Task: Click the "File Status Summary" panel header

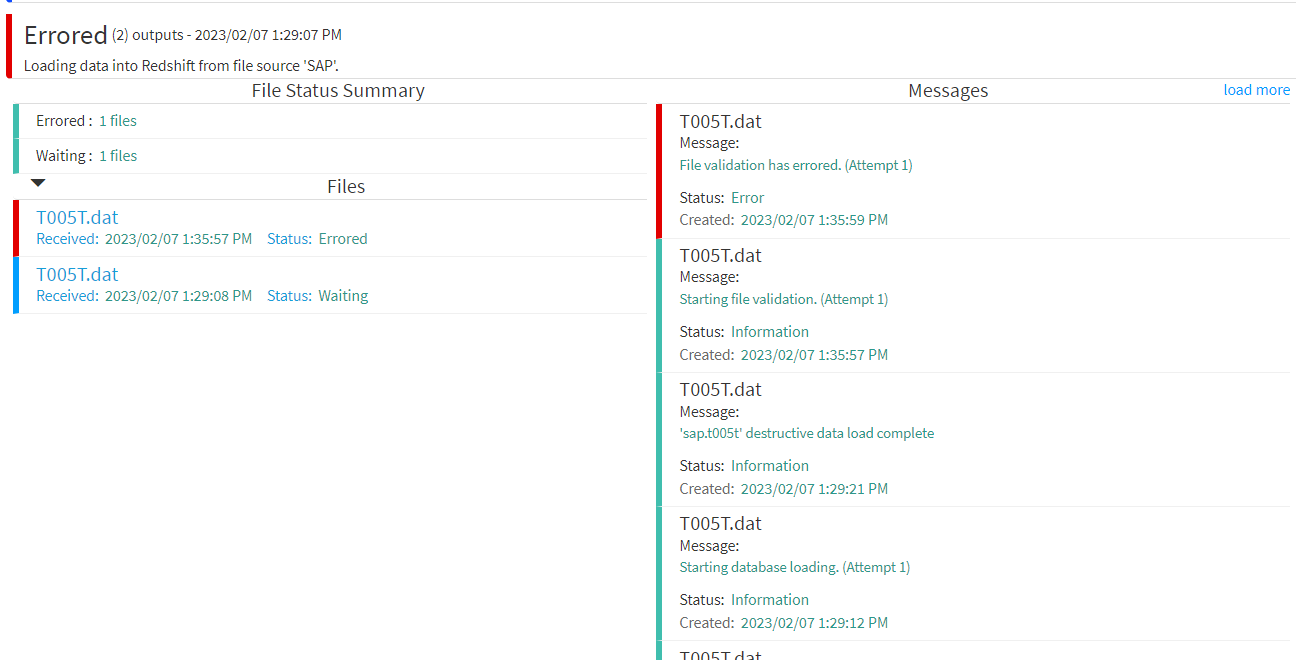Action: pos(338,91)
